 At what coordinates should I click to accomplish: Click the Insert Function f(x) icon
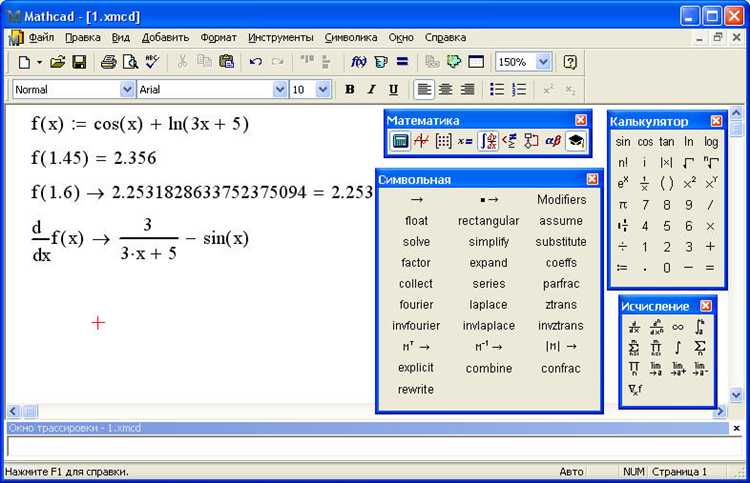pyautogui.click(x=358, y=62)
